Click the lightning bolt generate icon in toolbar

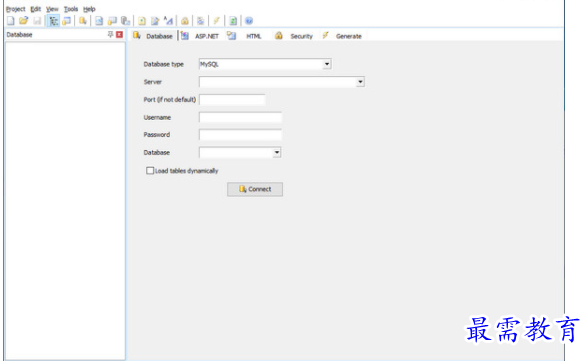(x=216, y=21)
